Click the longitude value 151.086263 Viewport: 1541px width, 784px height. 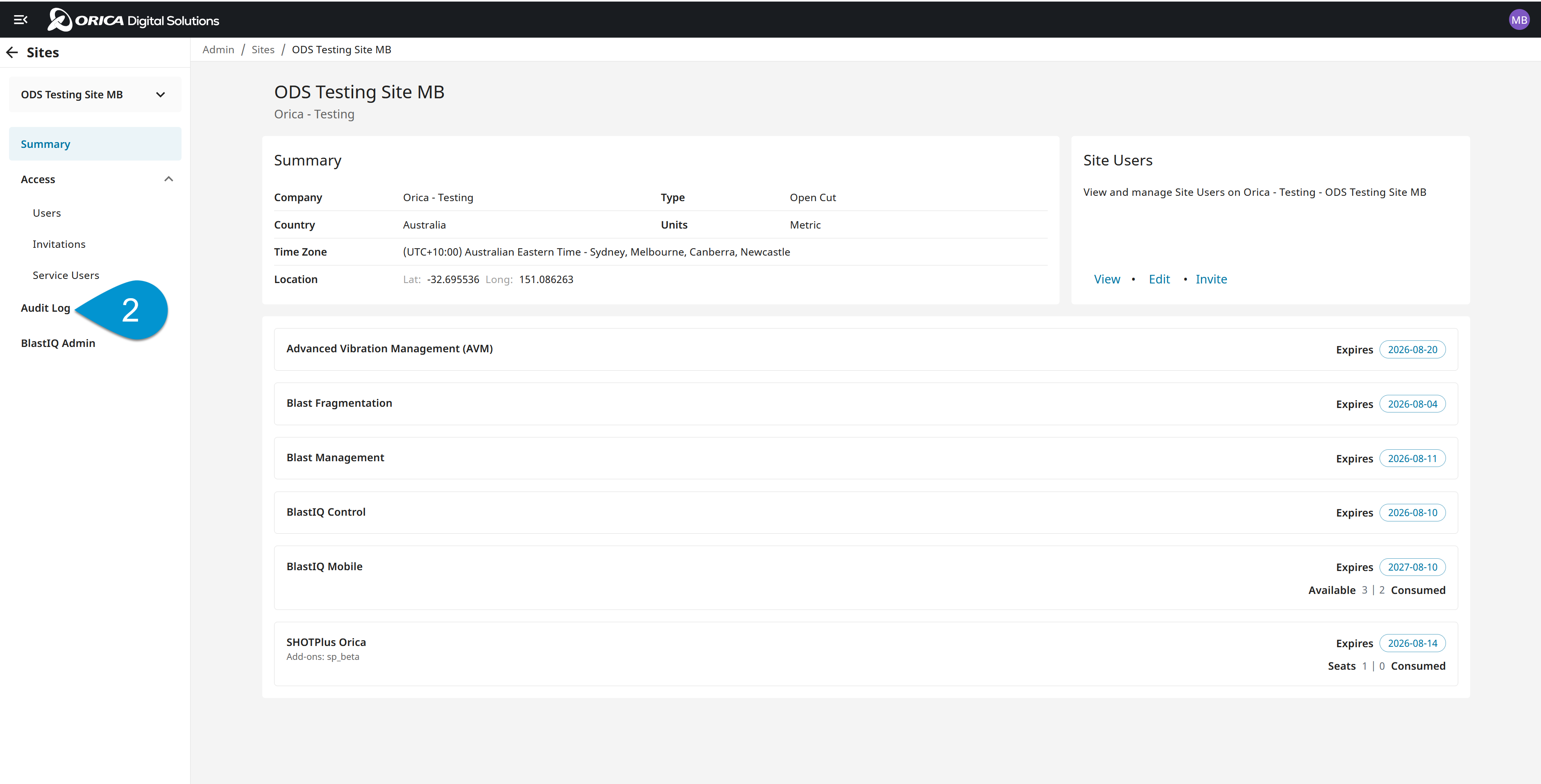[546, 280]
